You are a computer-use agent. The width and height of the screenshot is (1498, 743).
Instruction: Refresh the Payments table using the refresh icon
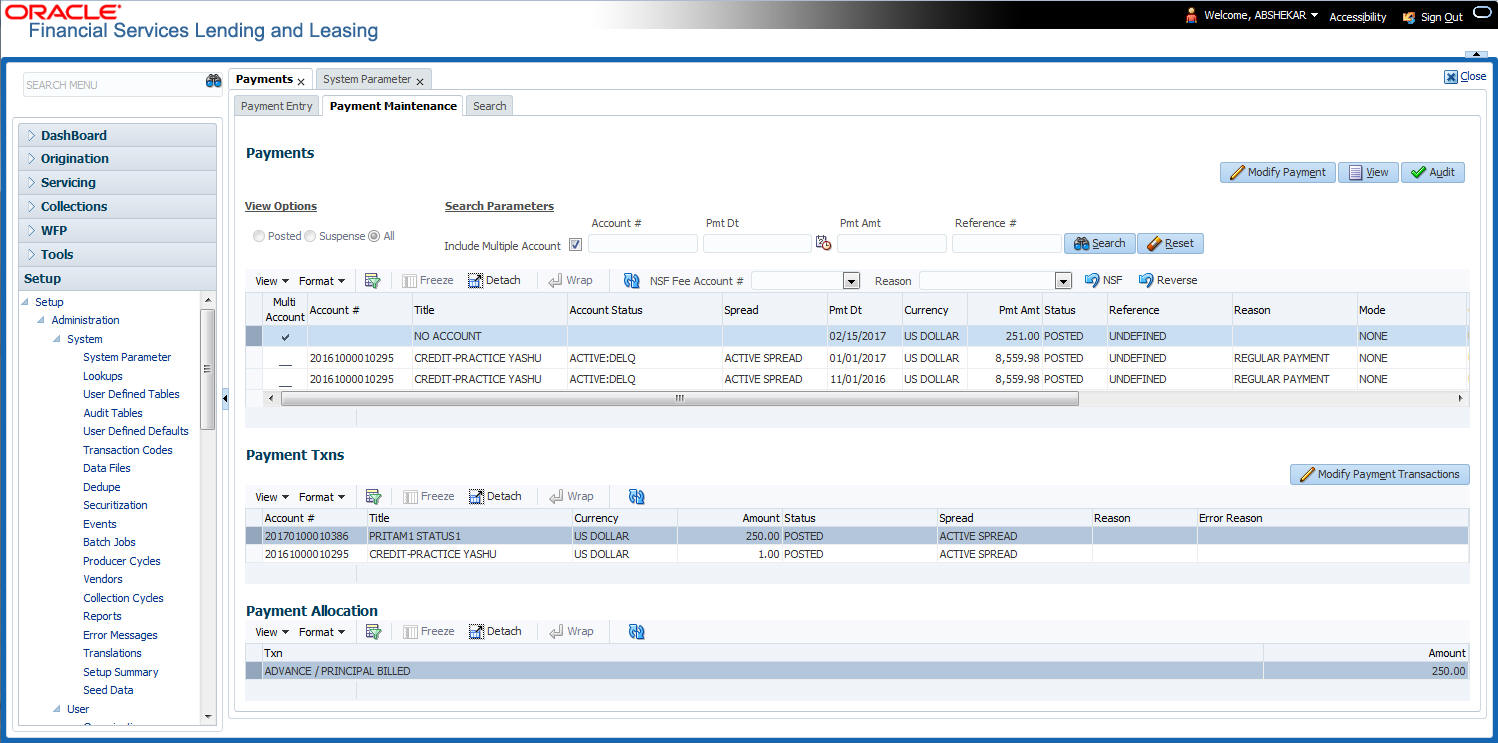631,281
